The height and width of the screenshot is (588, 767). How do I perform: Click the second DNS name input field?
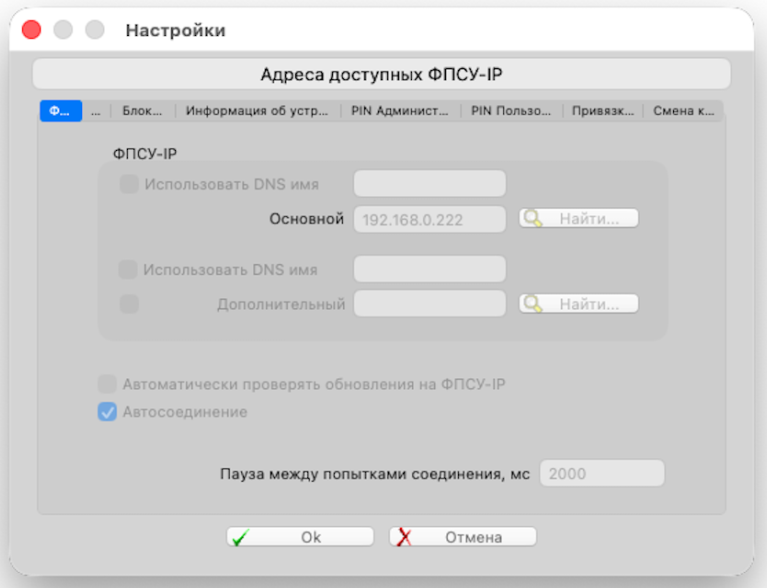429,269
